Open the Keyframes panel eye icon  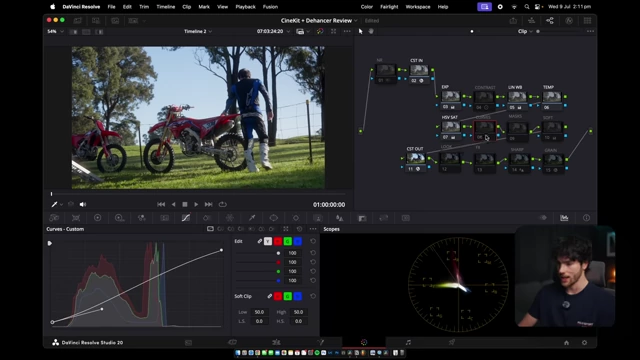click(x=543, y=218)
